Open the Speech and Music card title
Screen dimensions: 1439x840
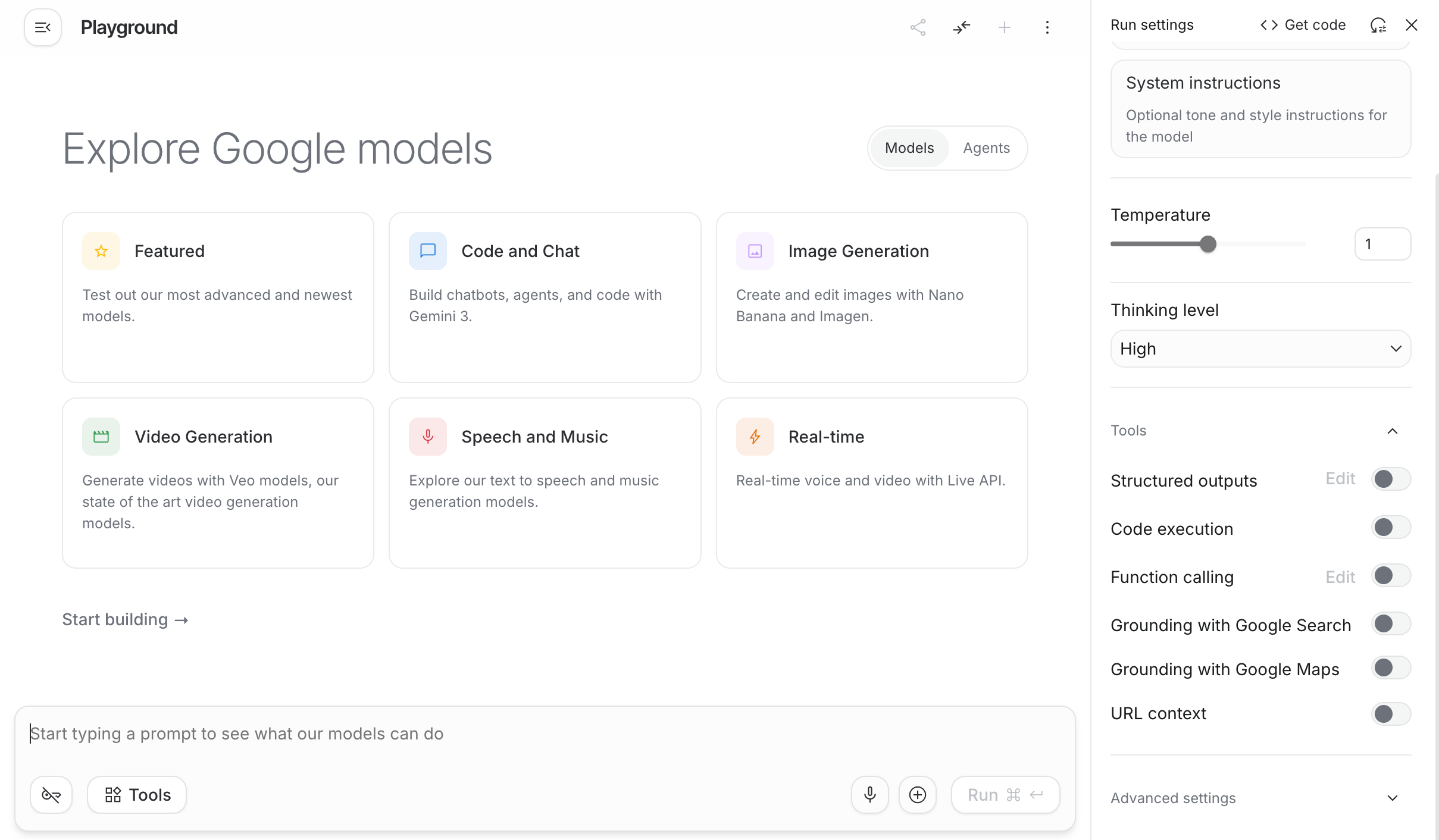point(535,437)
